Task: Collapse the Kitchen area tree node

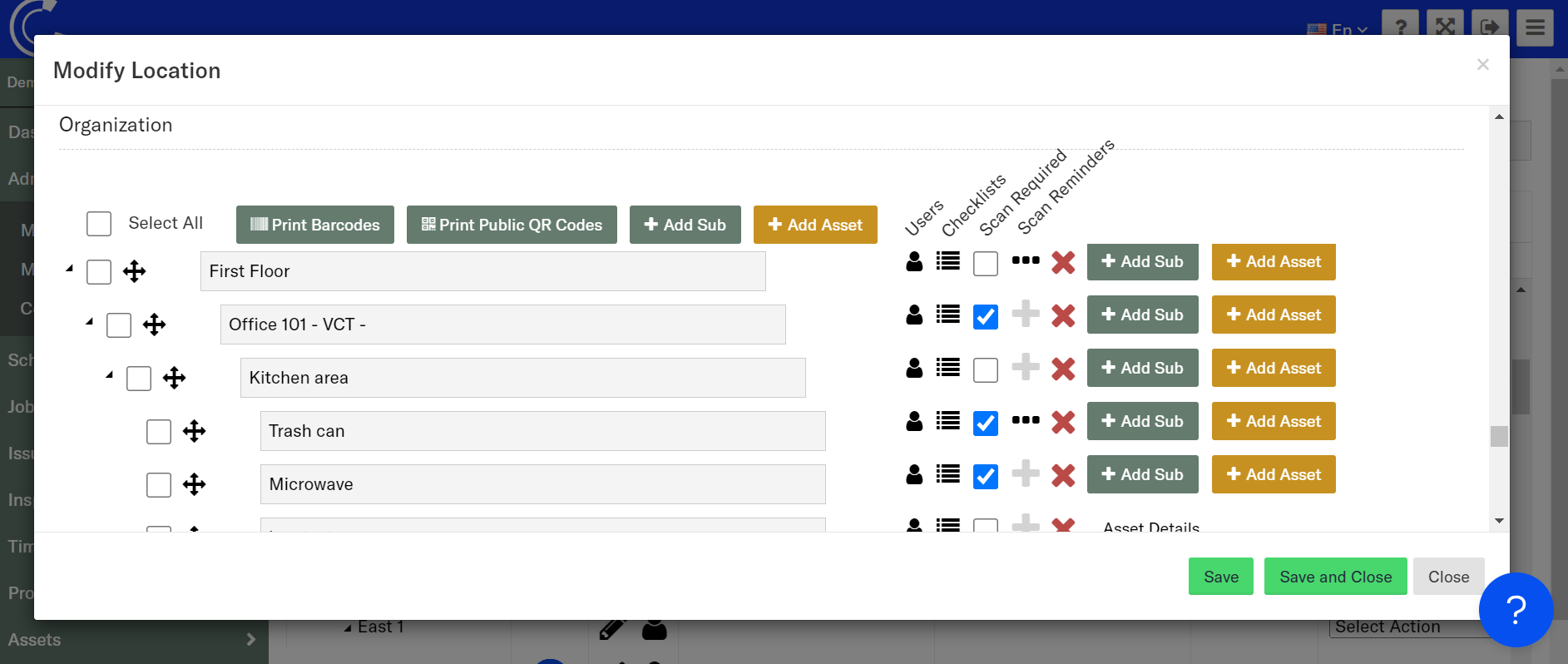Action: coord(110,375)
